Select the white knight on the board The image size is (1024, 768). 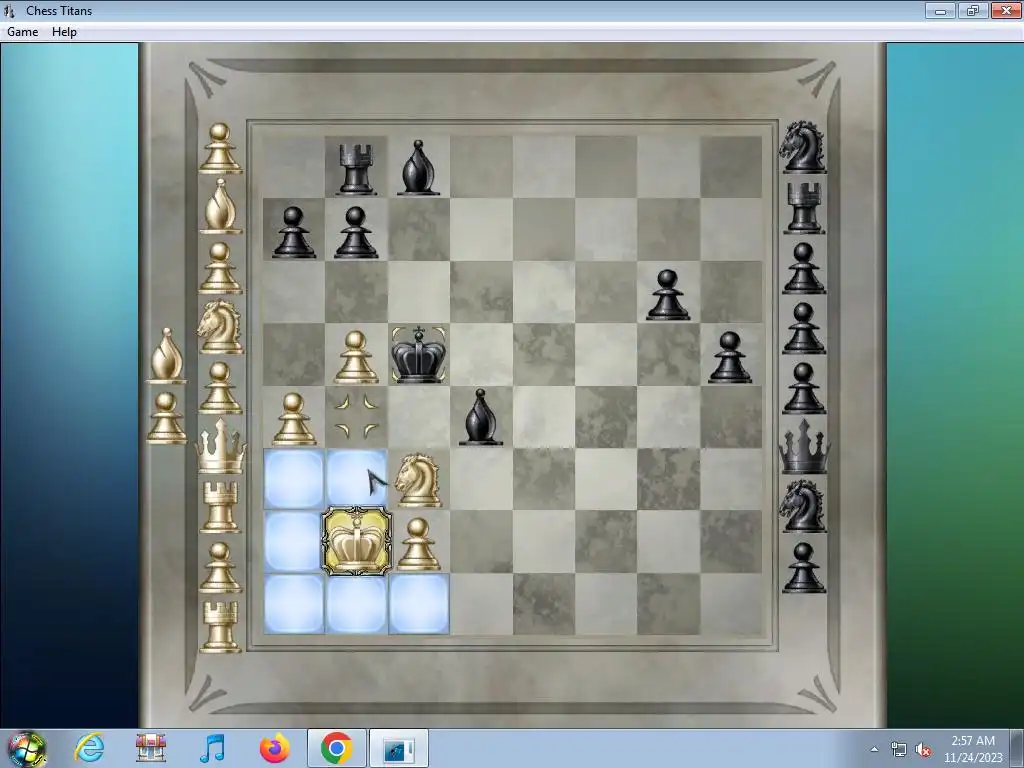tap(419, 481)
